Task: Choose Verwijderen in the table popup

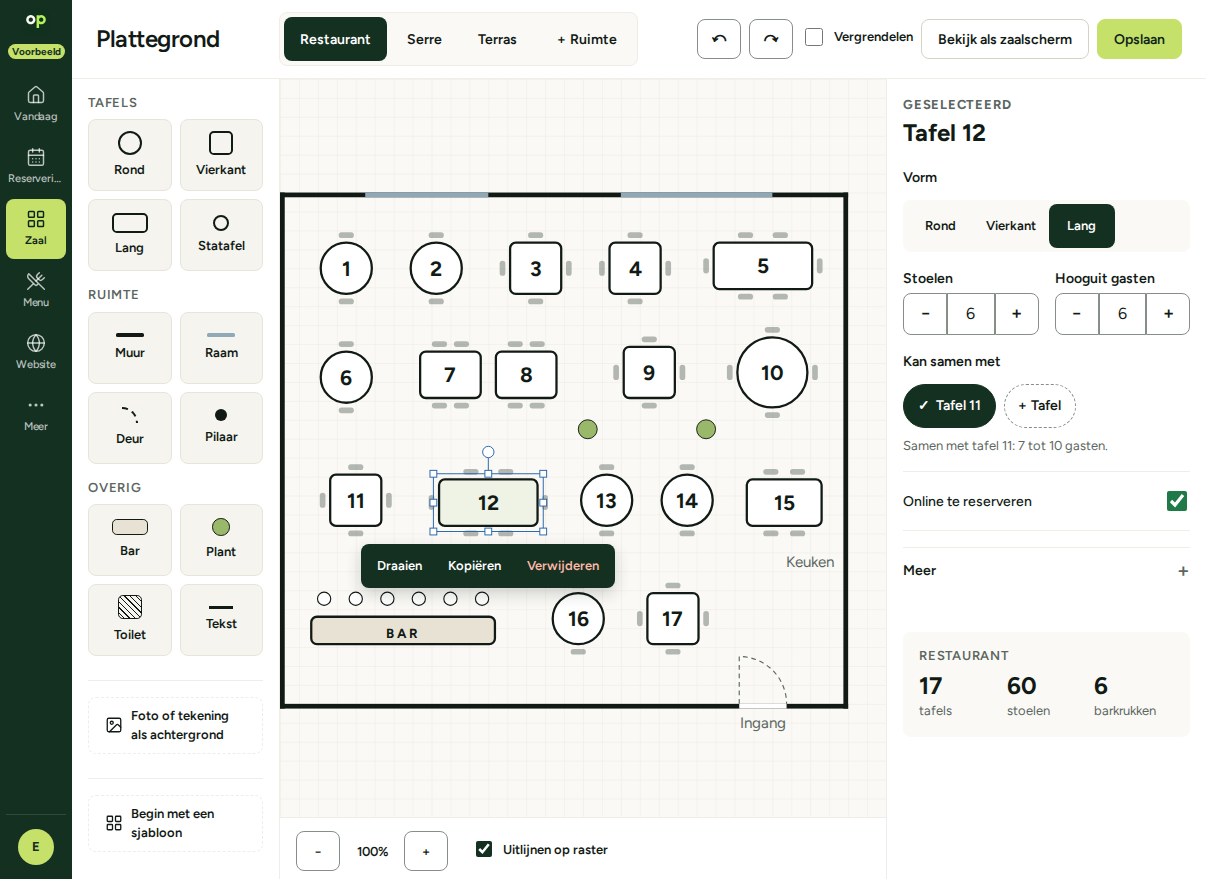Action: 563,566
